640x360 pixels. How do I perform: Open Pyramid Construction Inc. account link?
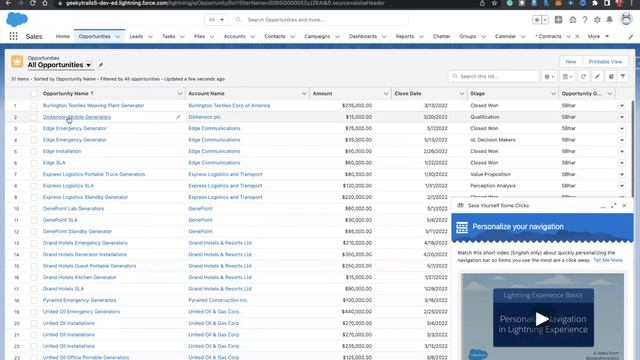pos(218,300)
